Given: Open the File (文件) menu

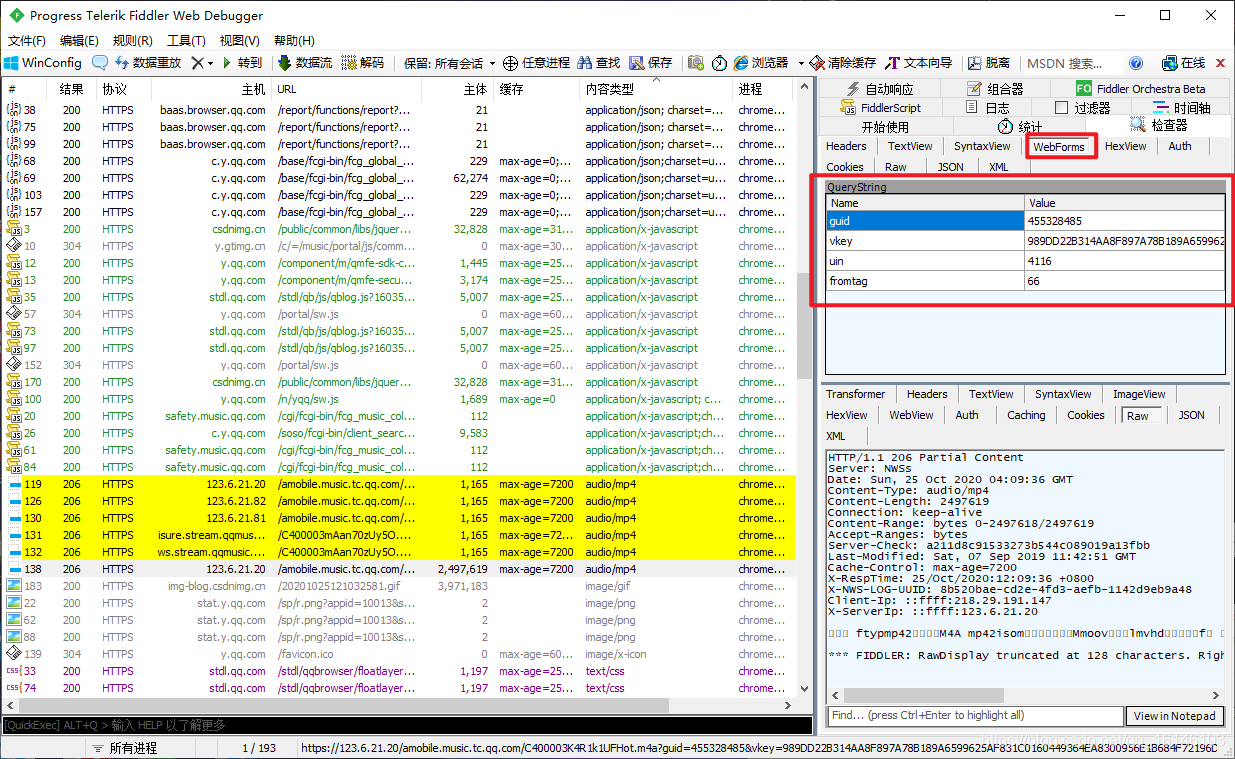Looking at the screenshot, I should click(27, 41).
